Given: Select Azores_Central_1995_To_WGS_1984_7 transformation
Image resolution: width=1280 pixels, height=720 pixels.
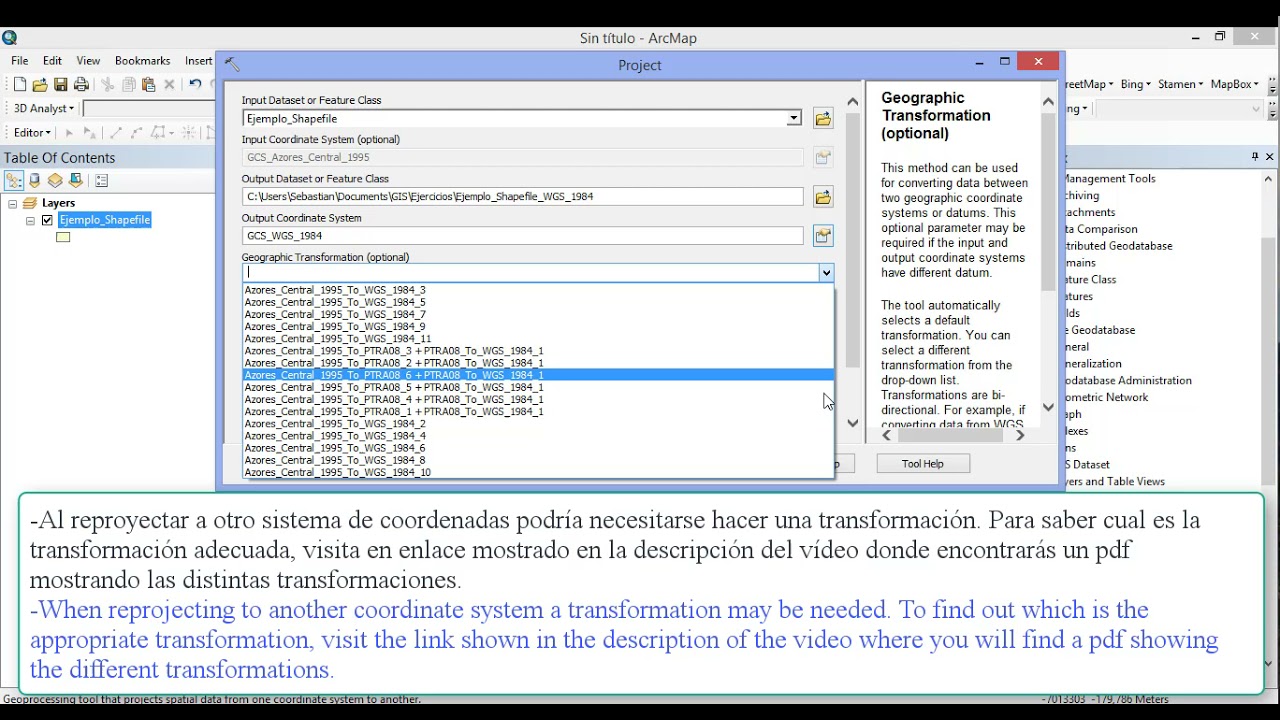Looking at the screenshot, I should 538,314.
